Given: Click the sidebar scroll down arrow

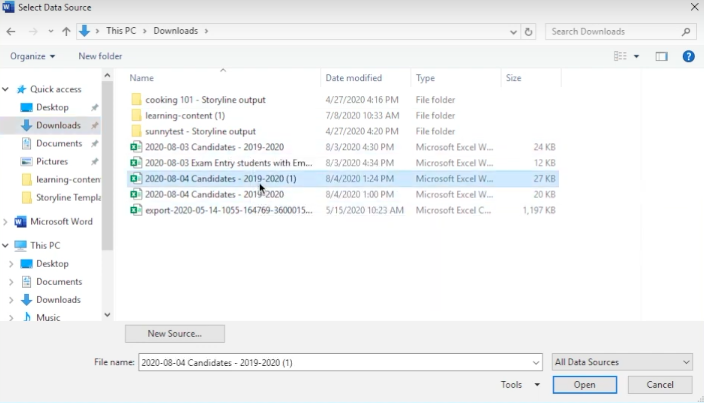Looking at the screenshot, I should [x=107, y=315].
